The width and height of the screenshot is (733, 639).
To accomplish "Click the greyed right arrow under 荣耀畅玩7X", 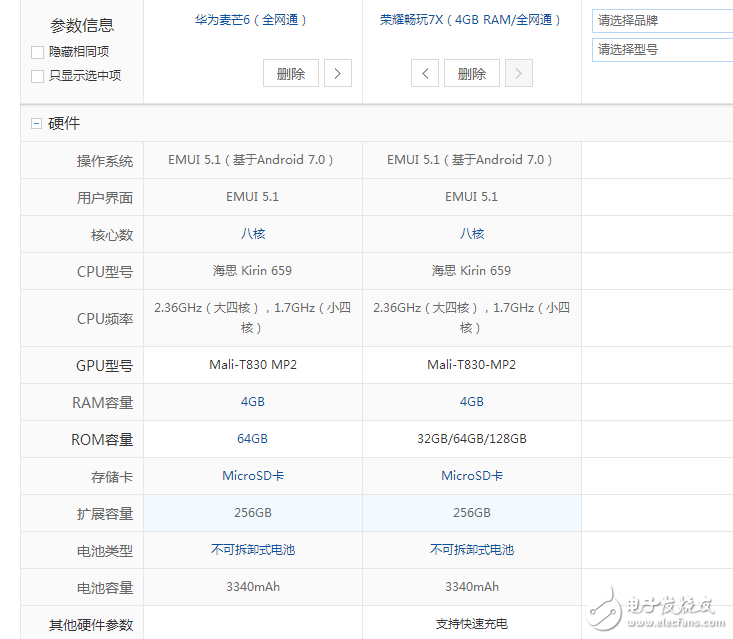I will (x=518, y=73).
